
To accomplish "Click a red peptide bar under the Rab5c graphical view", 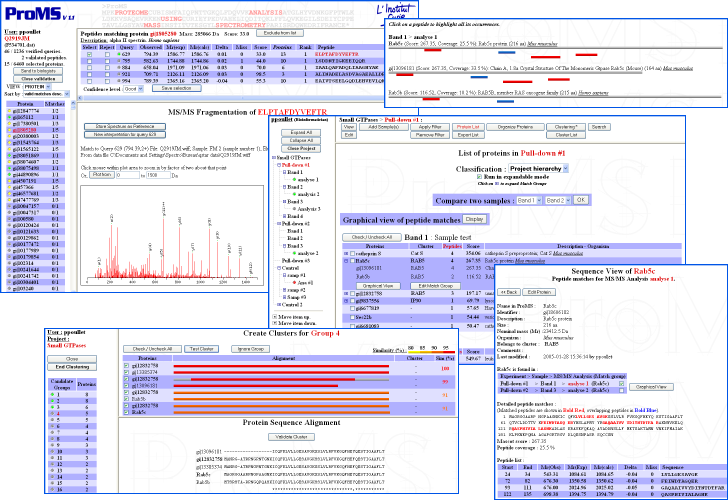I will pyautogui.click(x=432, y=50).
